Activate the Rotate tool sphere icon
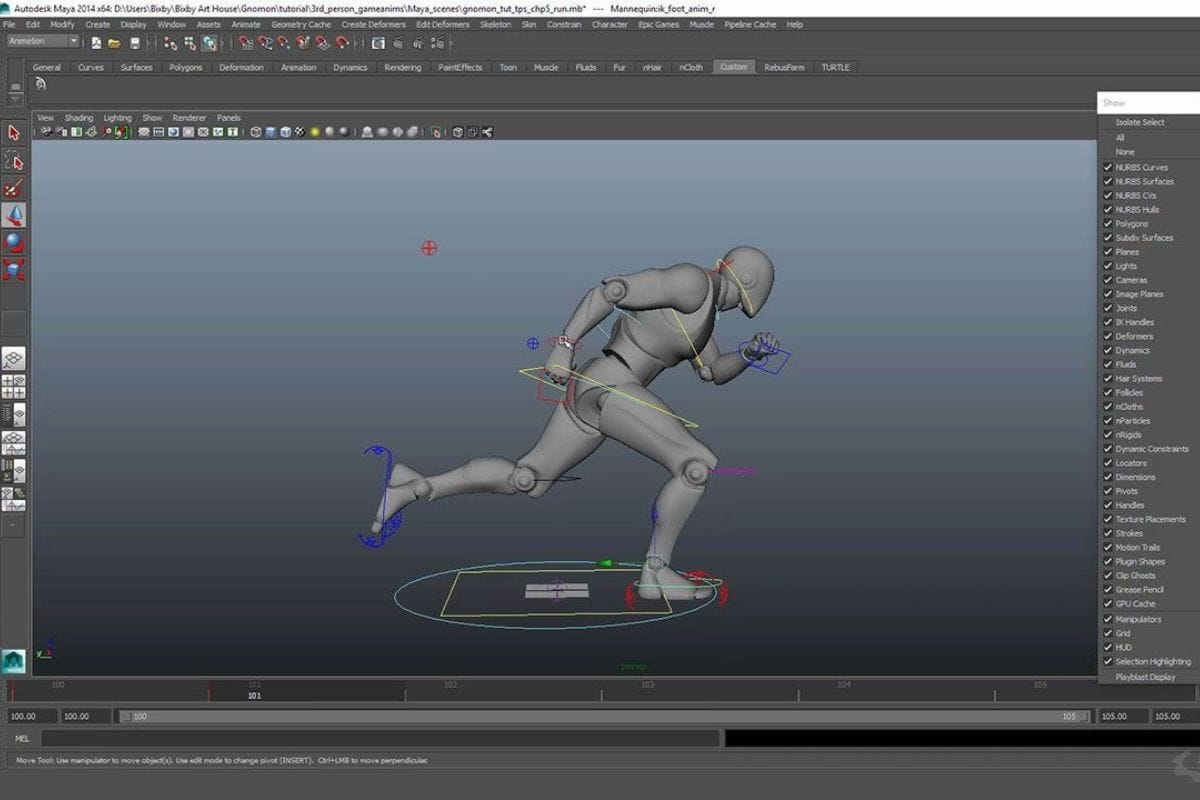Image resolution: width=1200 pixels, height=800 pixels. [x=14, y=242]
